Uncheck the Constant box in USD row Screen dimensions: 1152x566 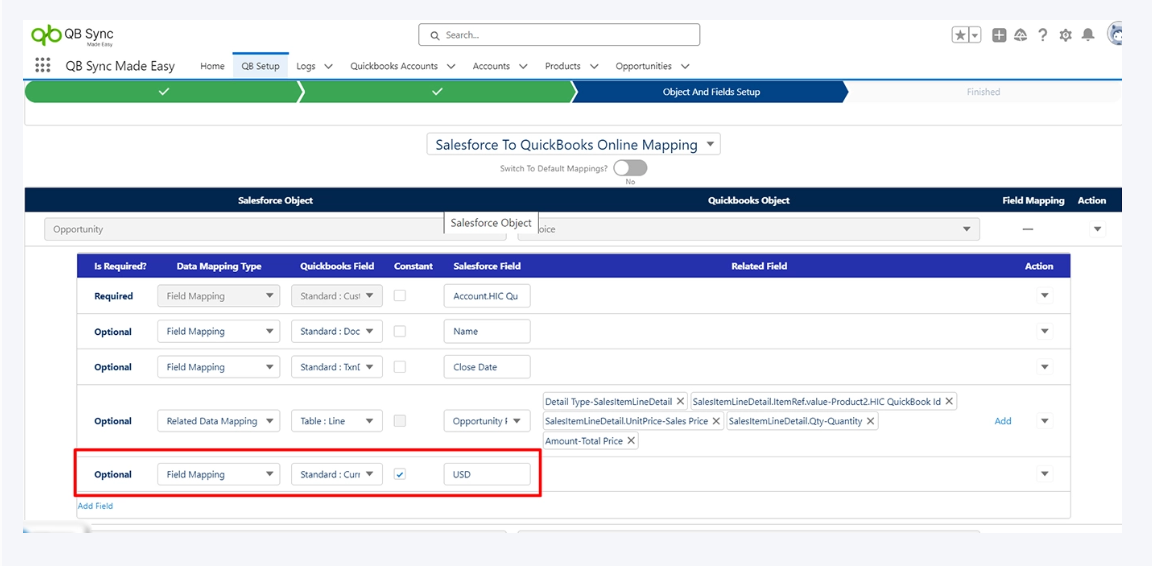coord(400,475)
